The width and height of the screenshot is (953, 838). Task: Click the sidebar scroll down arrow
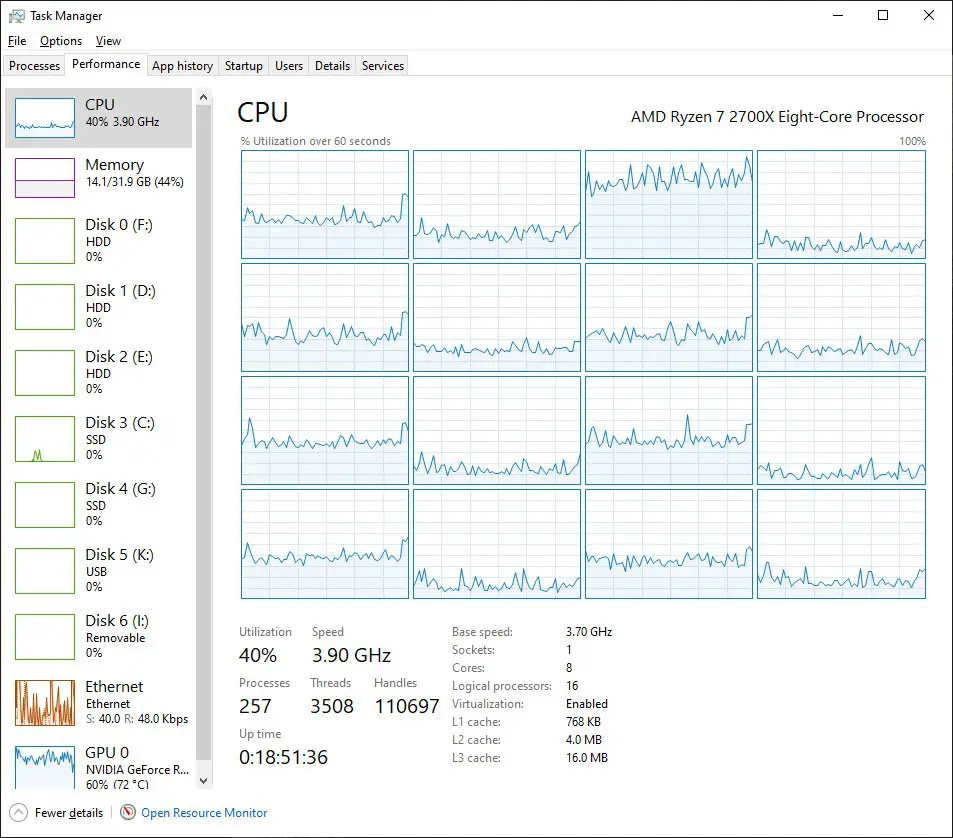click(x=204, y=781)
